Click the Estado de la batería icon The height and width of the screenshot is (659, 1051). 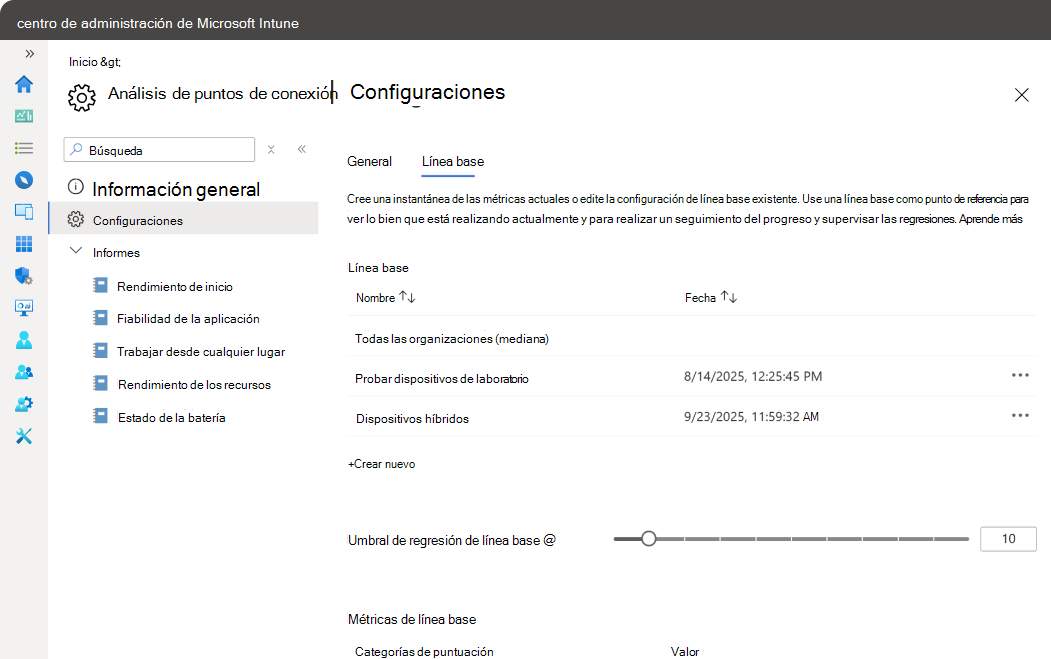tap(100, 416)
